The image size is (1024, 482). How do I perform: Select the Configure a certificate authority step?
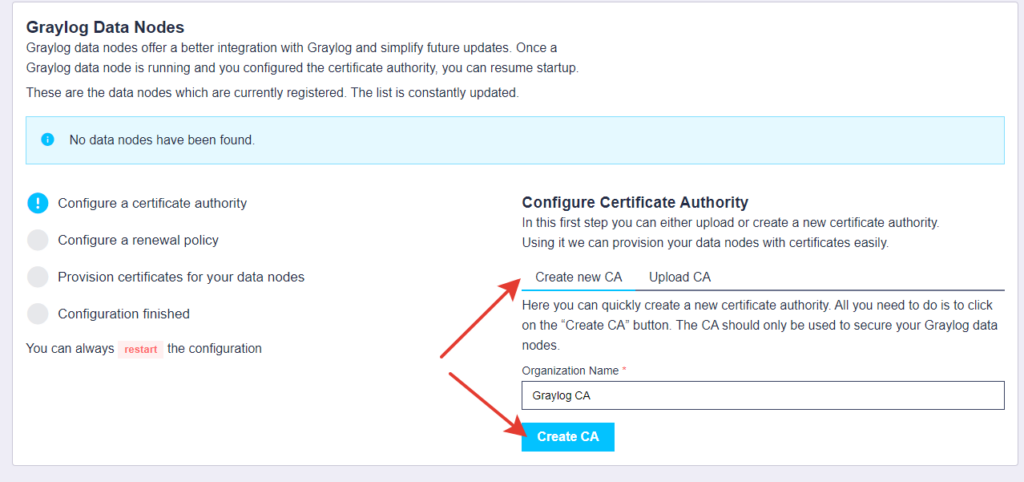152,203
